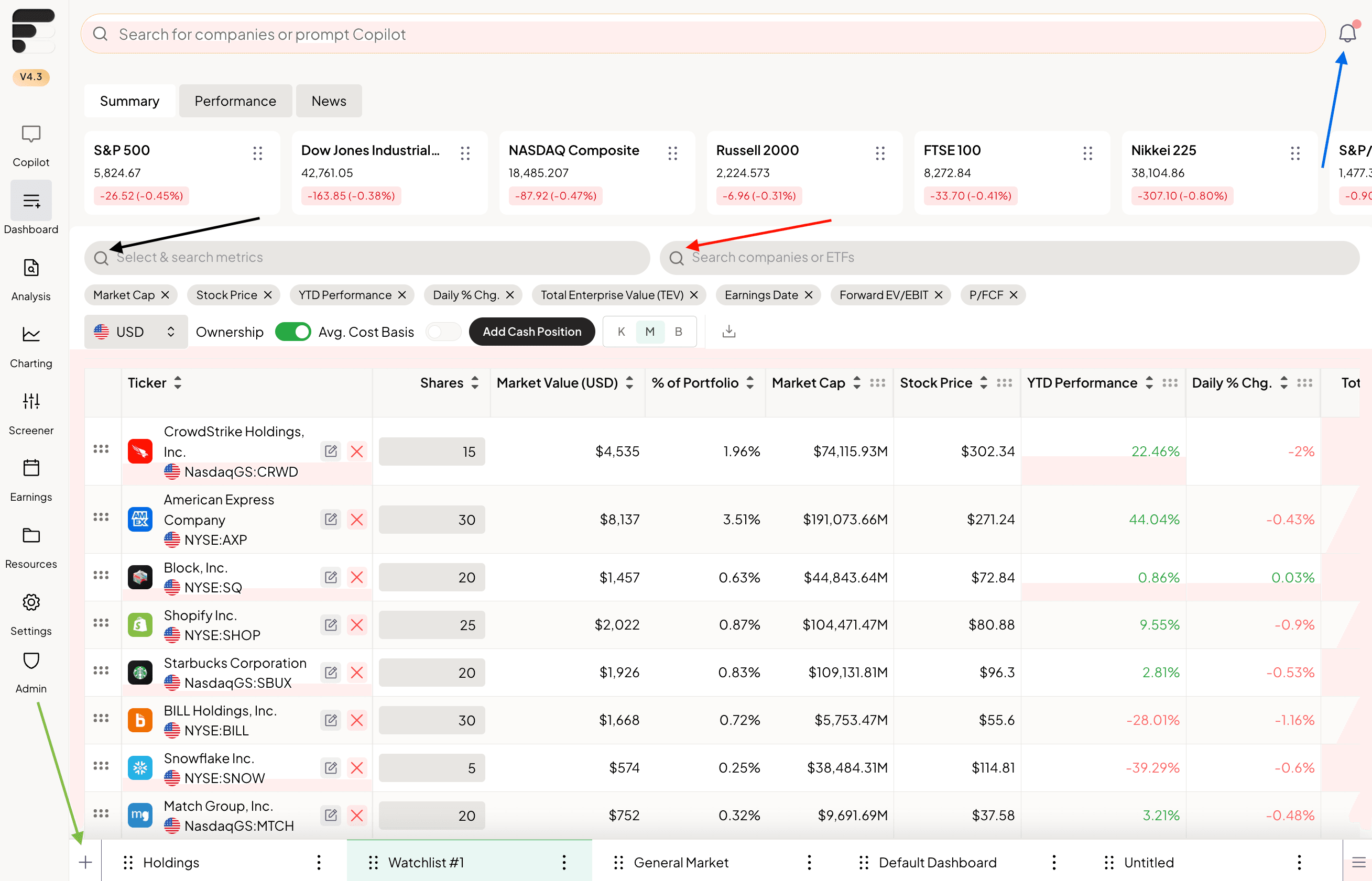Open the Holdings tab options menu
1372x881 pixels.
coord(319,862)
